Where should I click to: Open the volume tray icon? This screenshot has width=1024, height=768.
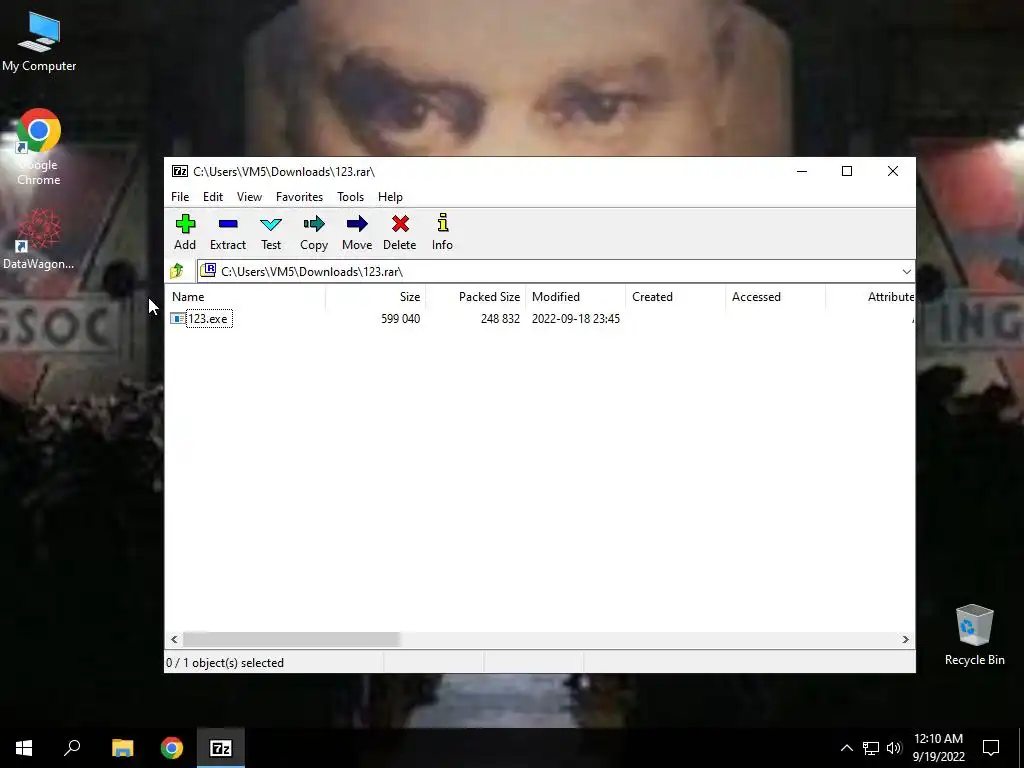click(894, 748)
